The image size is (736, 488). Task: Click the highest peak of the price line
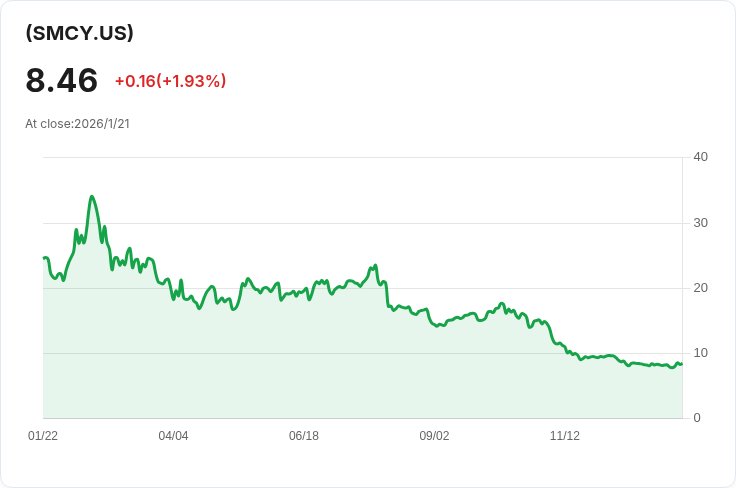pyautogui.click(x=92, y=197)
